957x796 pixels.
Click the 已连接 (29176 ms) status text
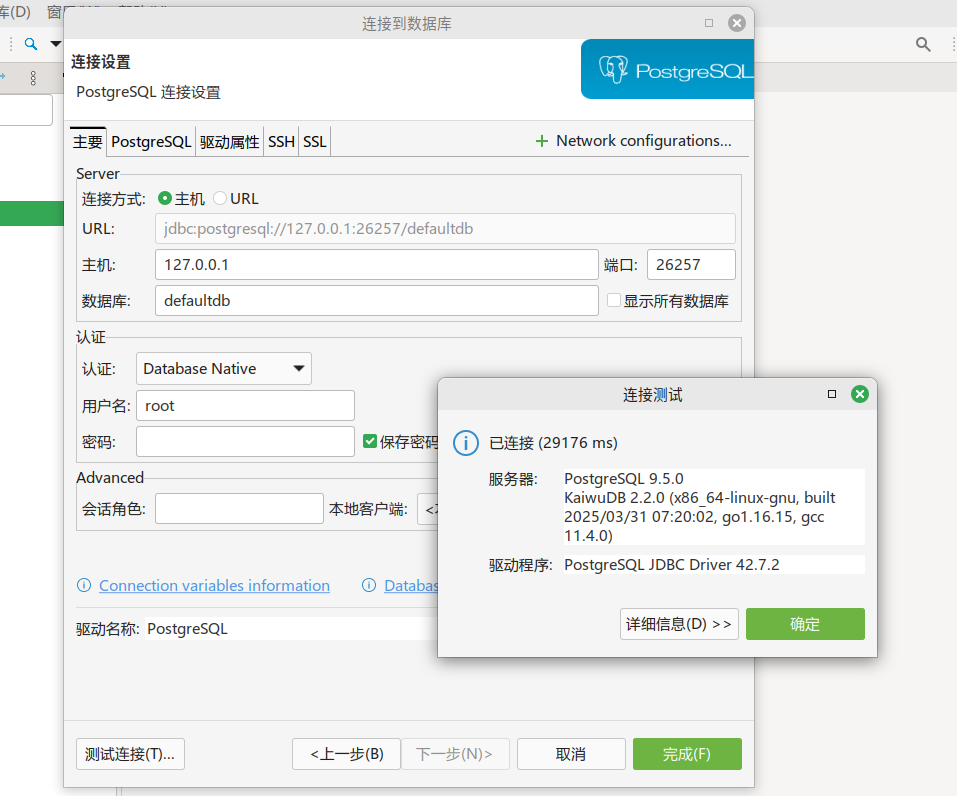tap(554, 443)
